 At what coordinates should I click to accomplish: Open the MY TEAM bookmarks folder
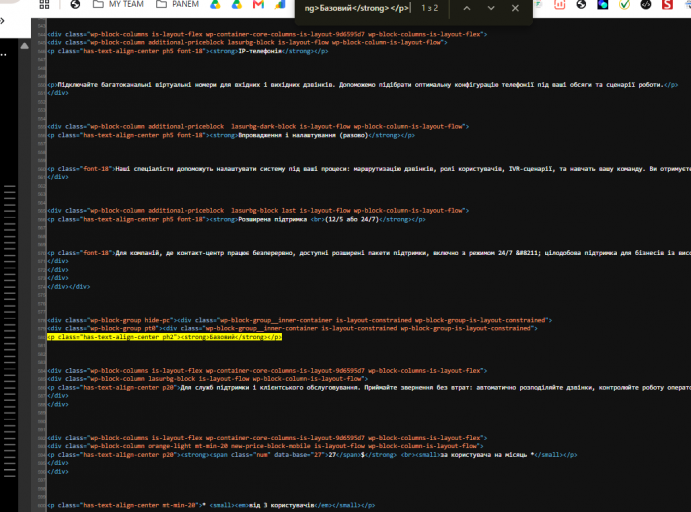[x=119, y=4]
